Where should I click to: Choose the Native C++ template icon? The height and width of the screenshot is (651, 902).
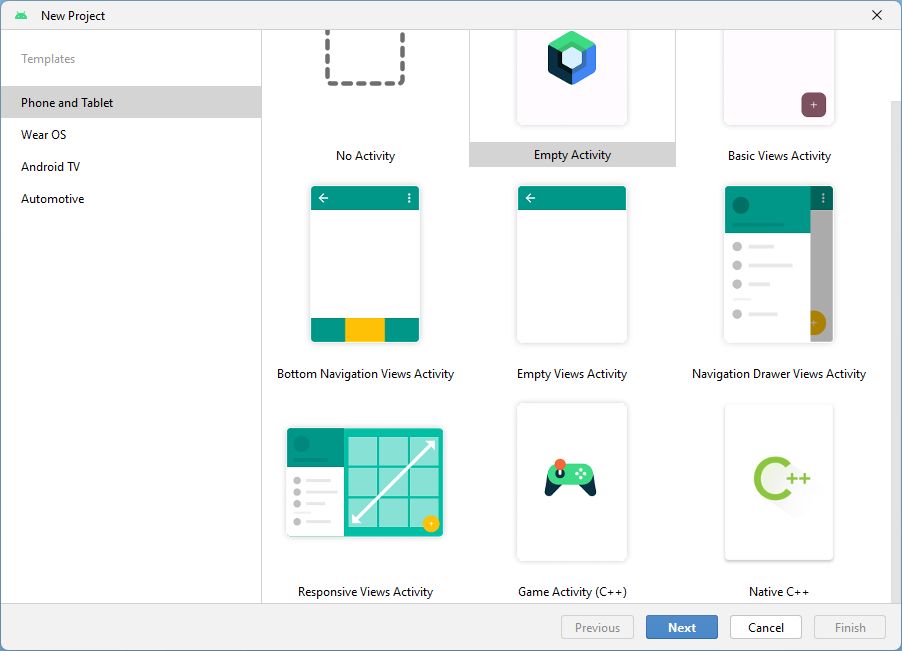click(x=781, y=478)
